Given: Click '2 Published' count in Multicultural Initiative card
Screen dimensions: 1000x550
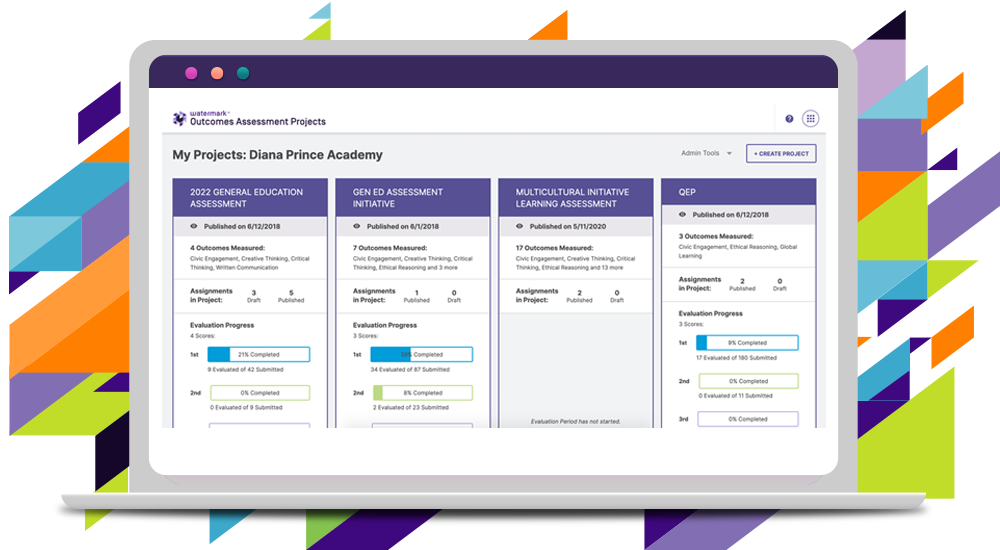Looking at the screenshot, I should (x=579, y=297).
